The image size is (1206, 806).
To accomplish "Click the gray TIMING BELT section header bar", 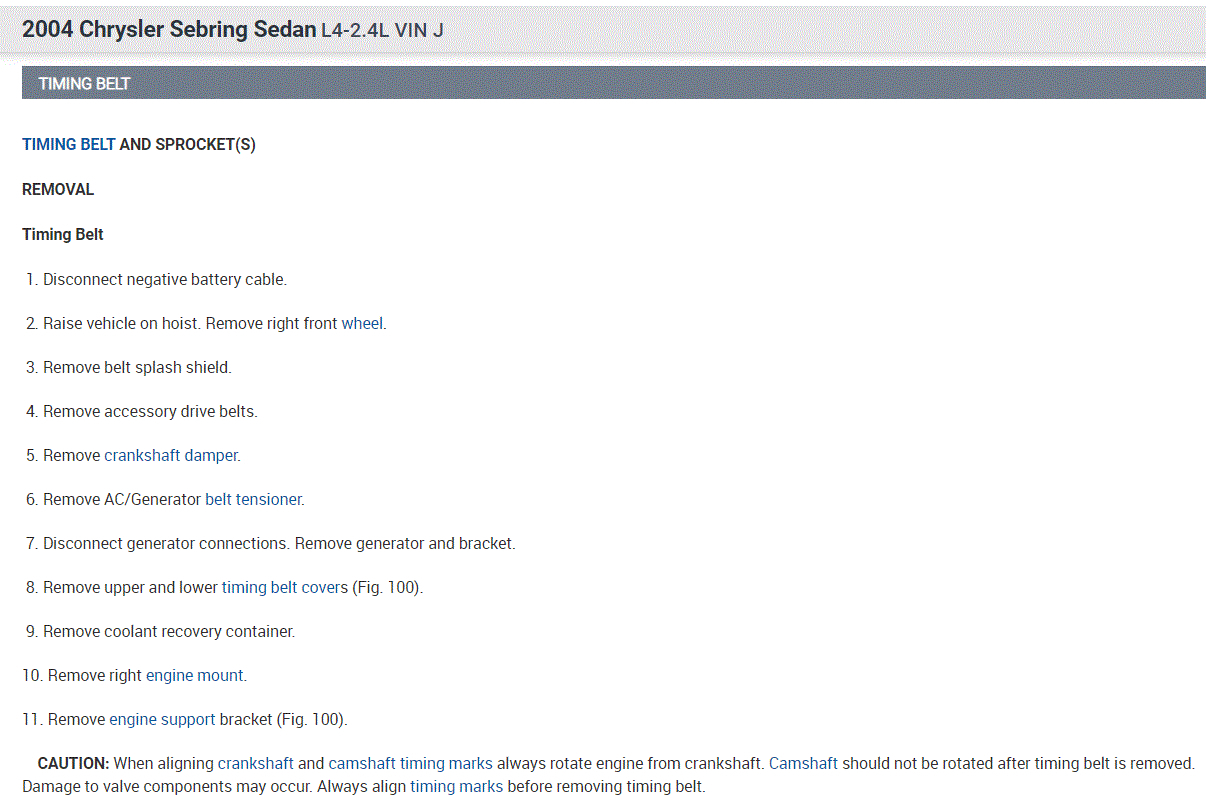I will 613,83.
